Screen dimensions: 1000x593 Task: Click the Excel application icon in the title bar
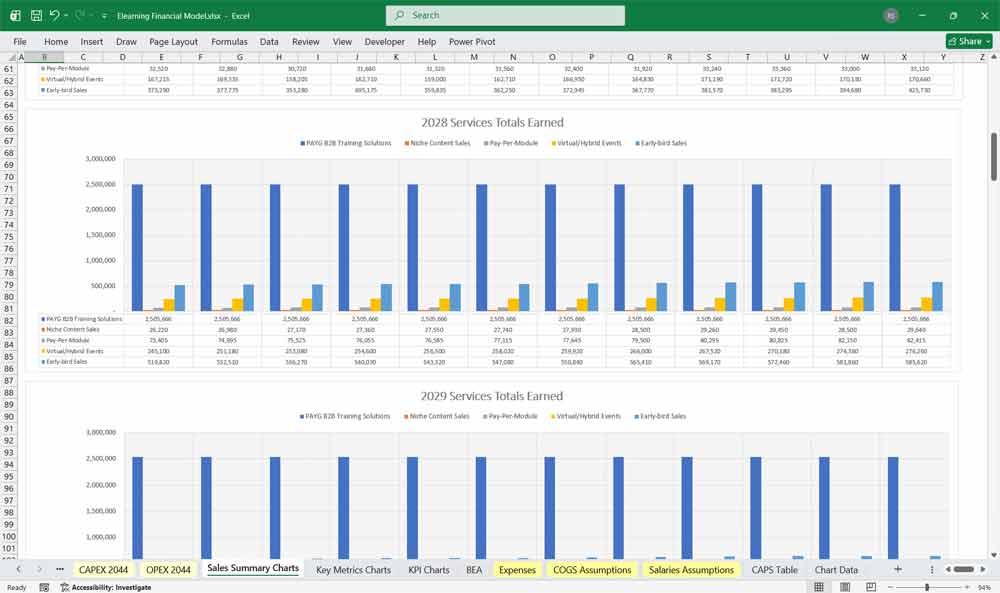pyautogui.click(x=13, y=15)
